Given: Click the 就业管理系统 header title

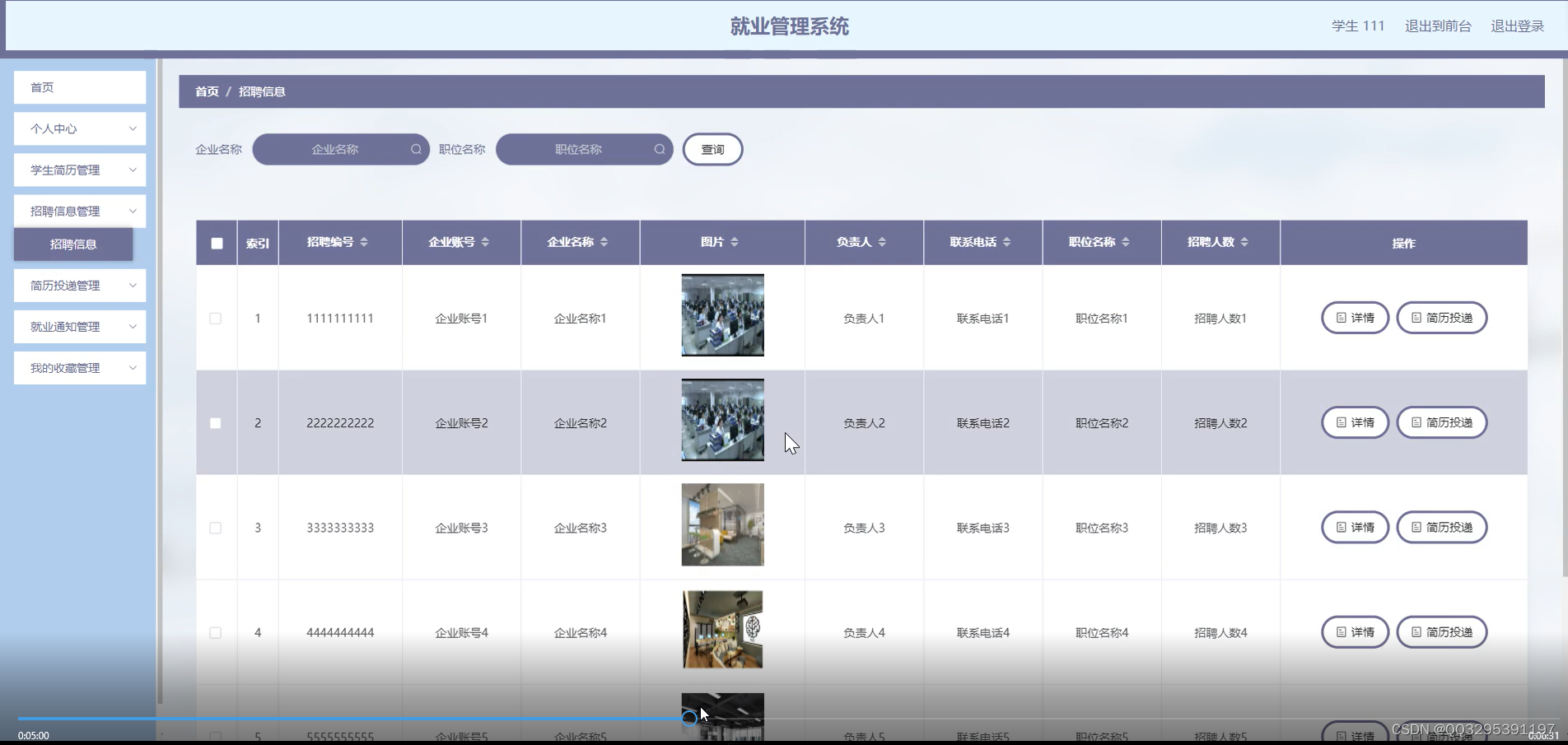Looking at the screenshot, I should tap(789, 26).
